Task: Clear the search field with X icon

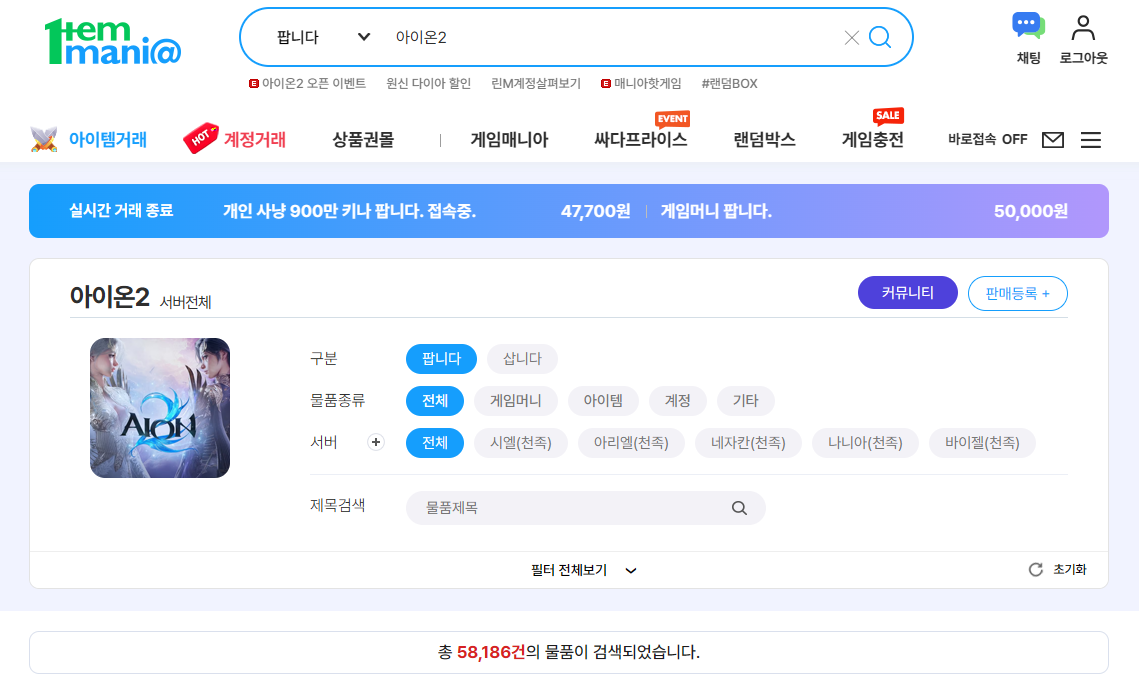Action: pyautogui.click(x=851, y=38)
